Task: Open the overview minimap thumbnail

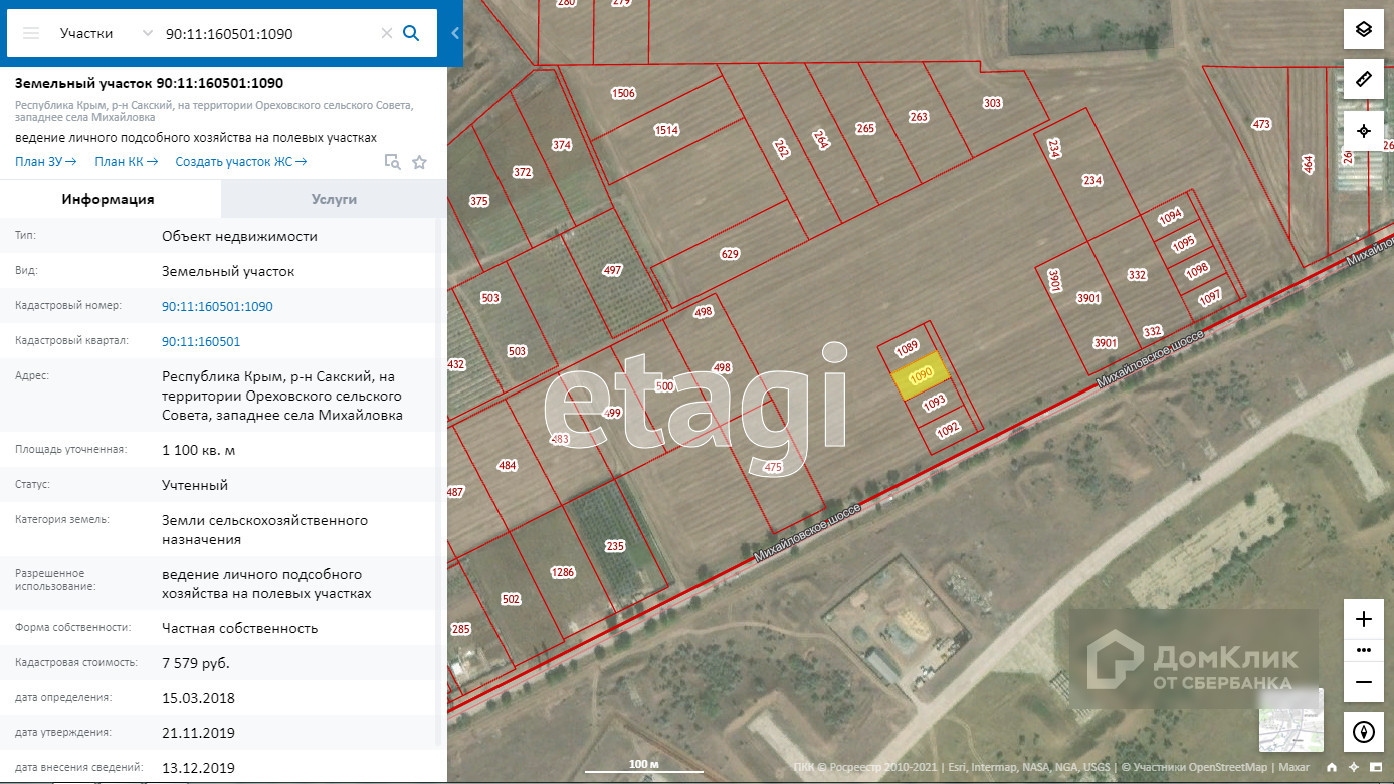Action: pos(1291,720)
